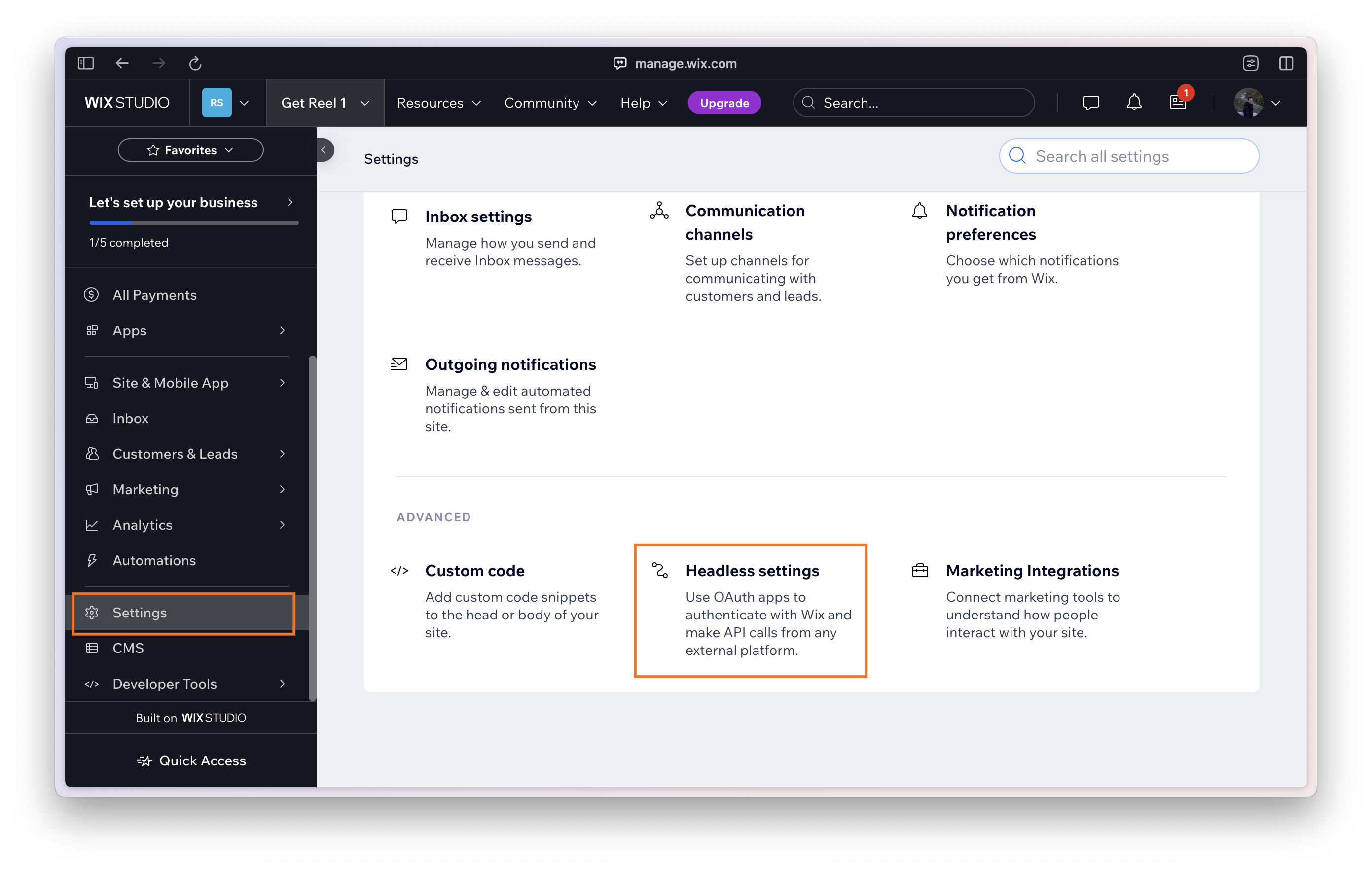
Task: Click the Search all settings input field
Action: (1128, 156)
